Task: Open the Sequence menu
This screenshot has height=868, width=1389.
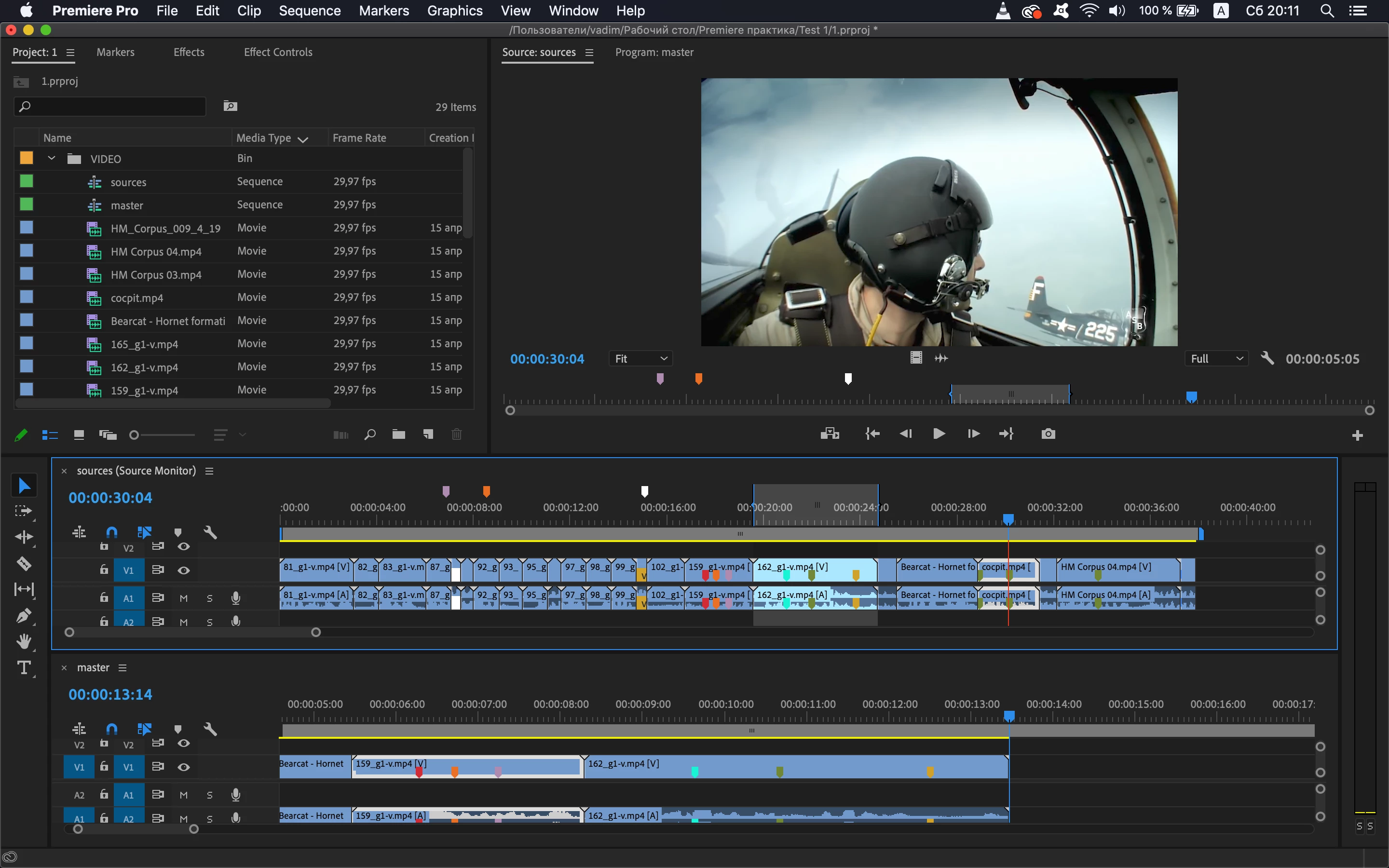Action: (309, 11)
